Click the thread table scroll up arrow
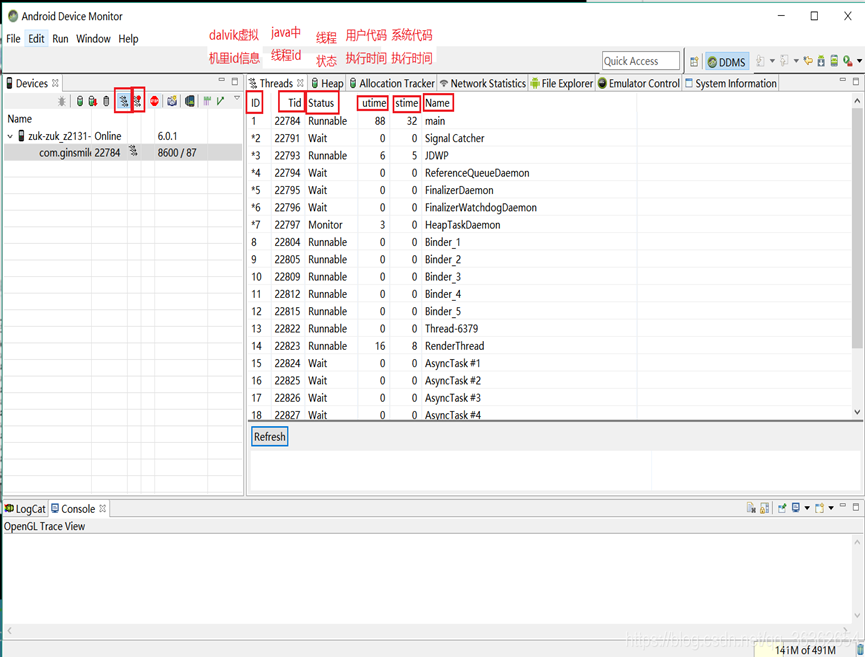The image size is (865, 657). [857, 101]
